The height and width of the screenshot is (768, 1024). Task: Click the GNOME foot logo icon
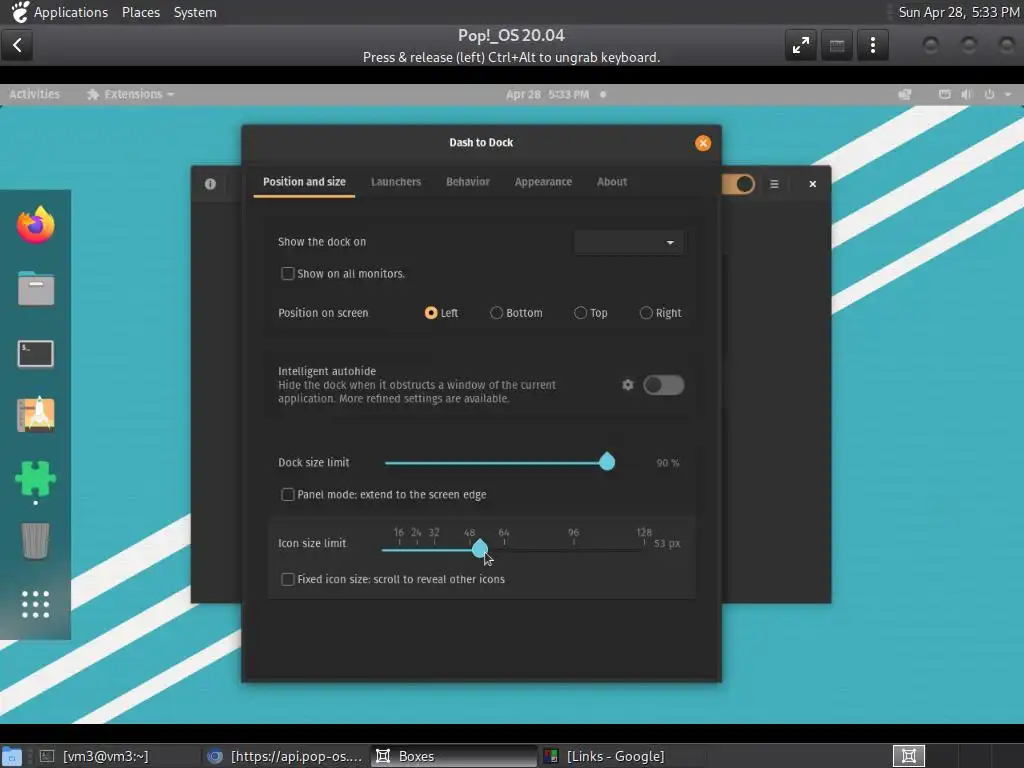pos(20,12)
